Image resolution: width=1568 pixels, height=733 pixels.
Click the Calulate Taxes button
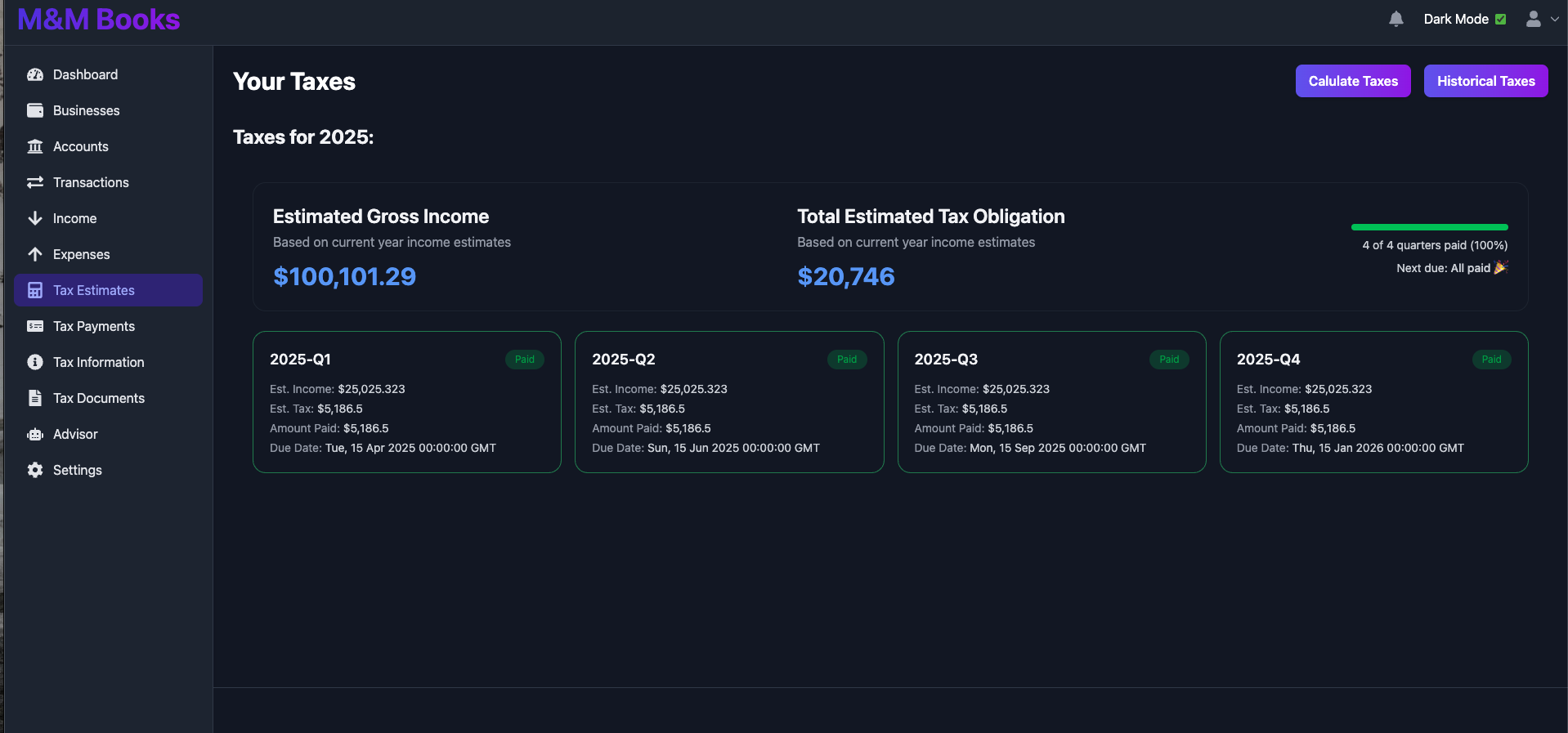coord(1353,81)
